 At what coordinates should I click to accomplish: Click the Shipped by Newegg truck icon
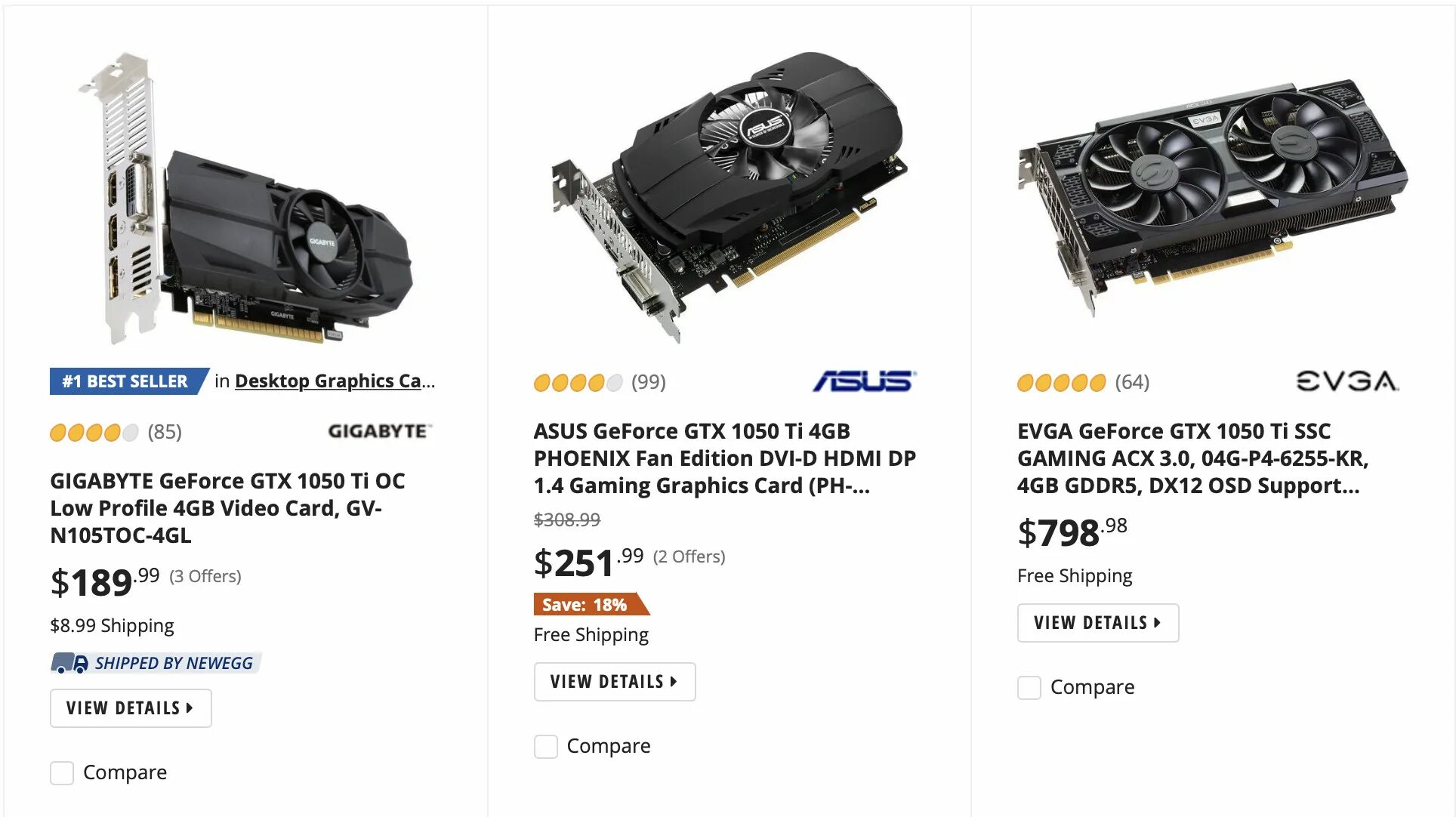coord(69,663)
